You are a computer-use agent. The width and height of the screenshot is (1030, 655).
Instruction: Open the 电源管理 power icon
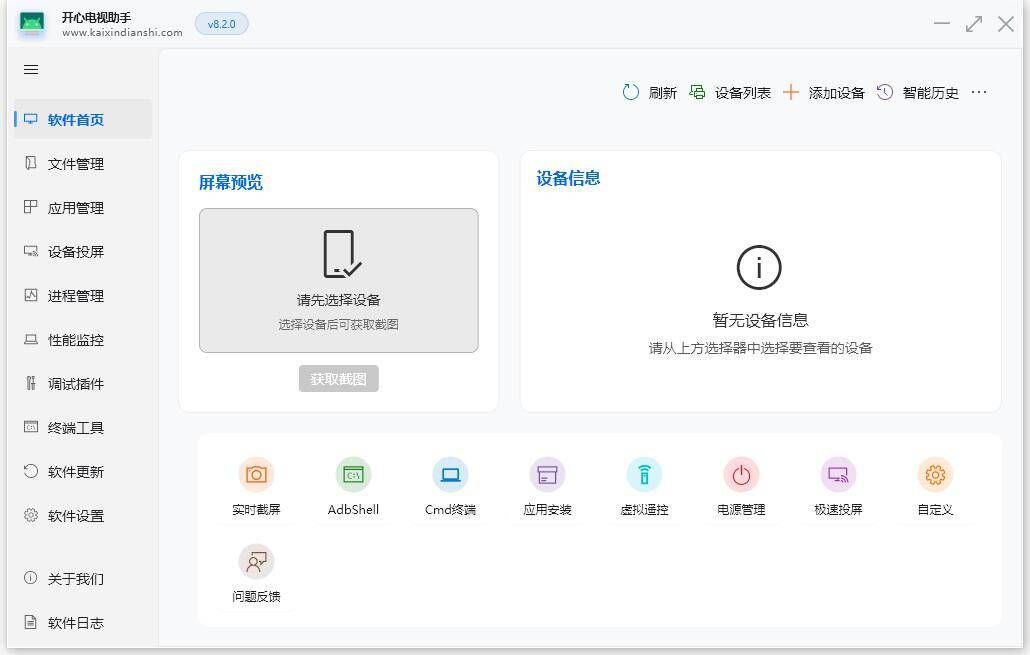tap(741, 474)
